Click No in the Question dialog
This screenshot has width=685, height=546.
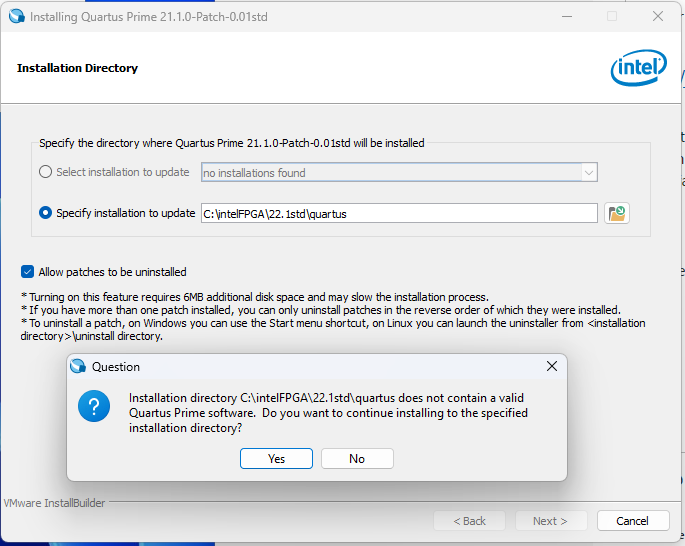(x=357, y=459)
